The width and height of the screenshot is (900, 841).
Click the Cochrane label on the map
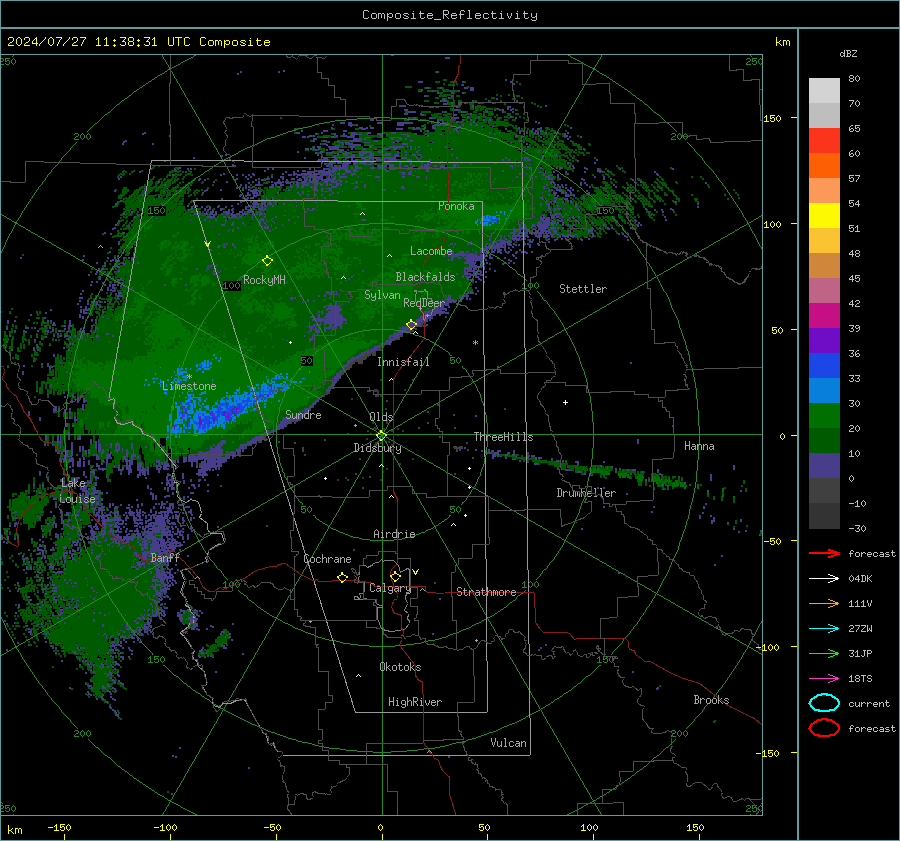click(327, 559)
